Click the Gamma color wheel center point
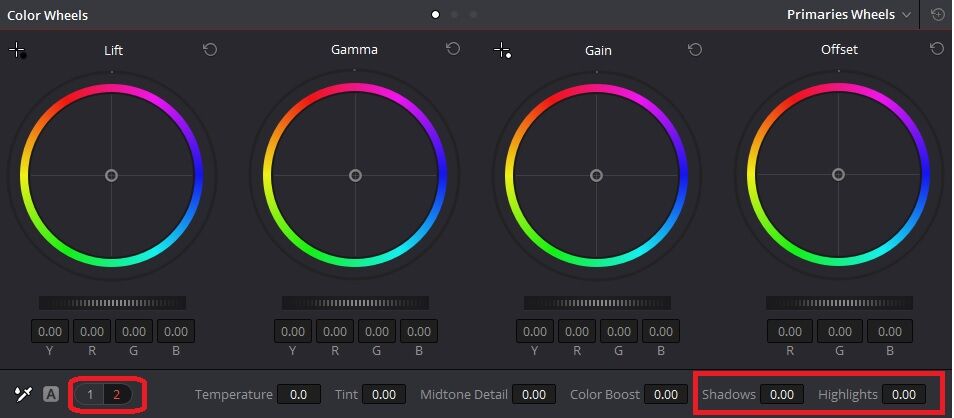The height and width of the screenshot is (418, 954). (355, 175)
